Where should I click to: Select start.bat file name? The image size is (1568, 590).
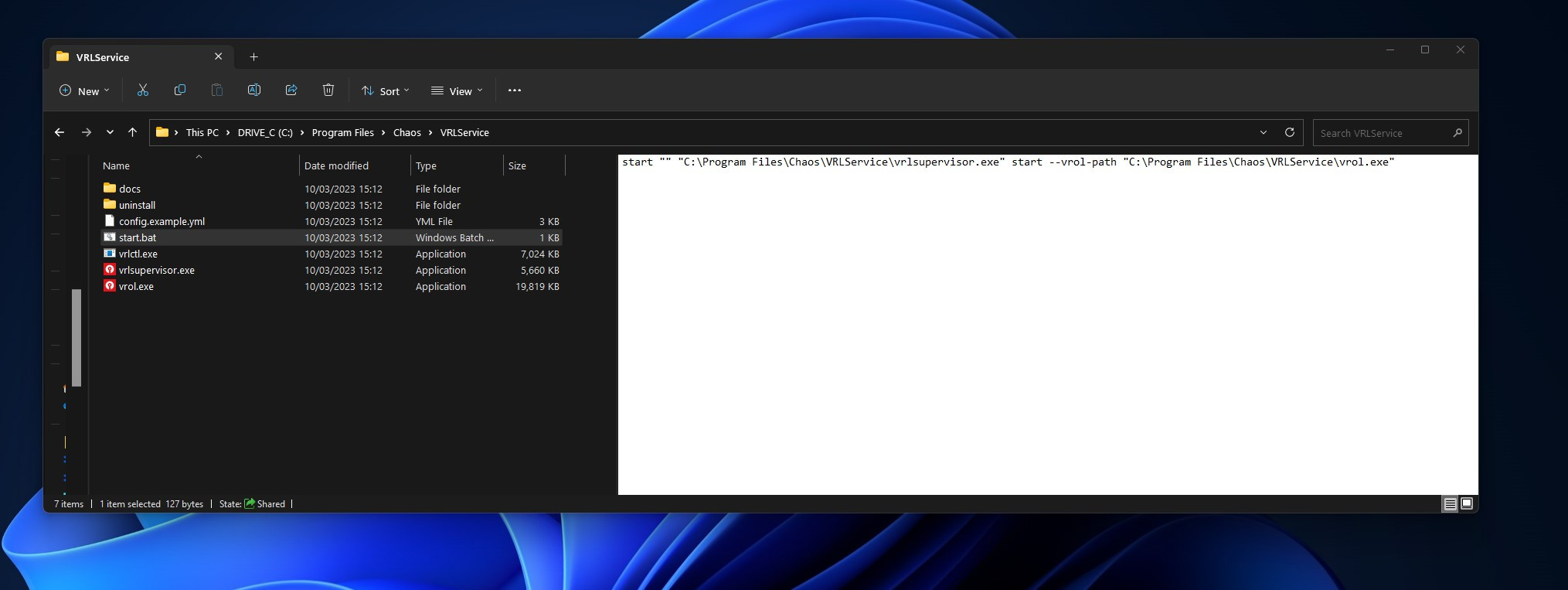138,237
